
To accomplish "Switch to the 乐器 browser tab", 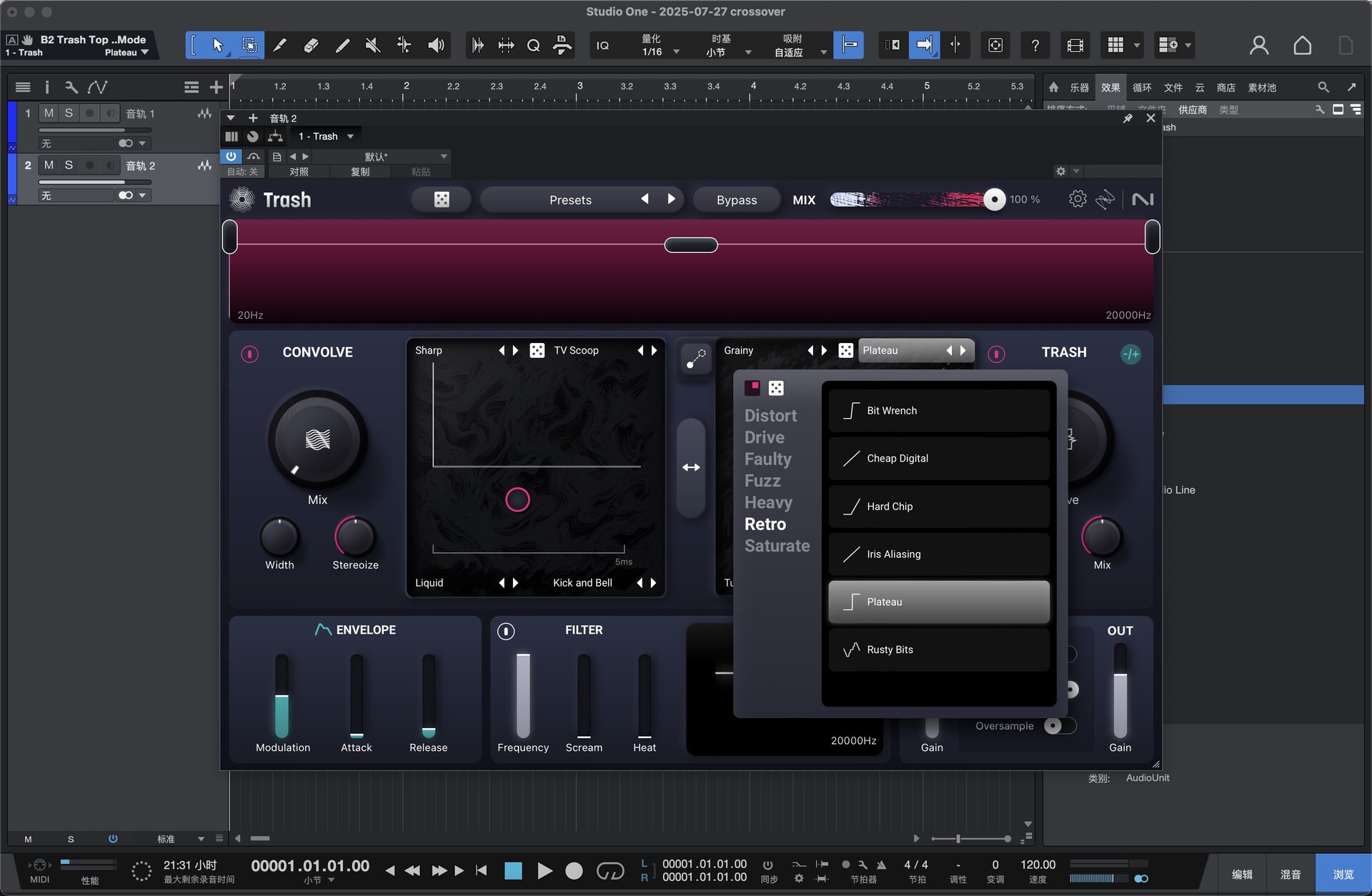I will pos(1079,87).
